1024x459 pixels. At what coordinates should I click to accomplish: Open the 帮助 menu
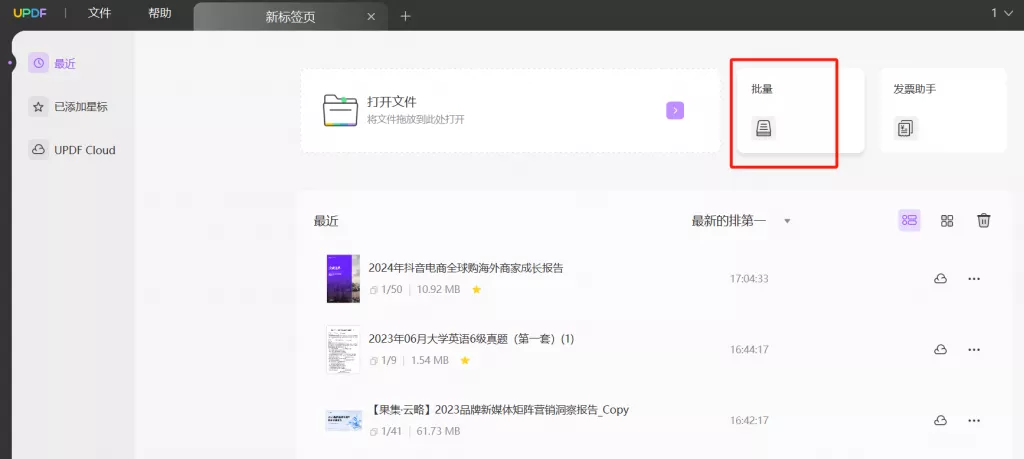159,13
